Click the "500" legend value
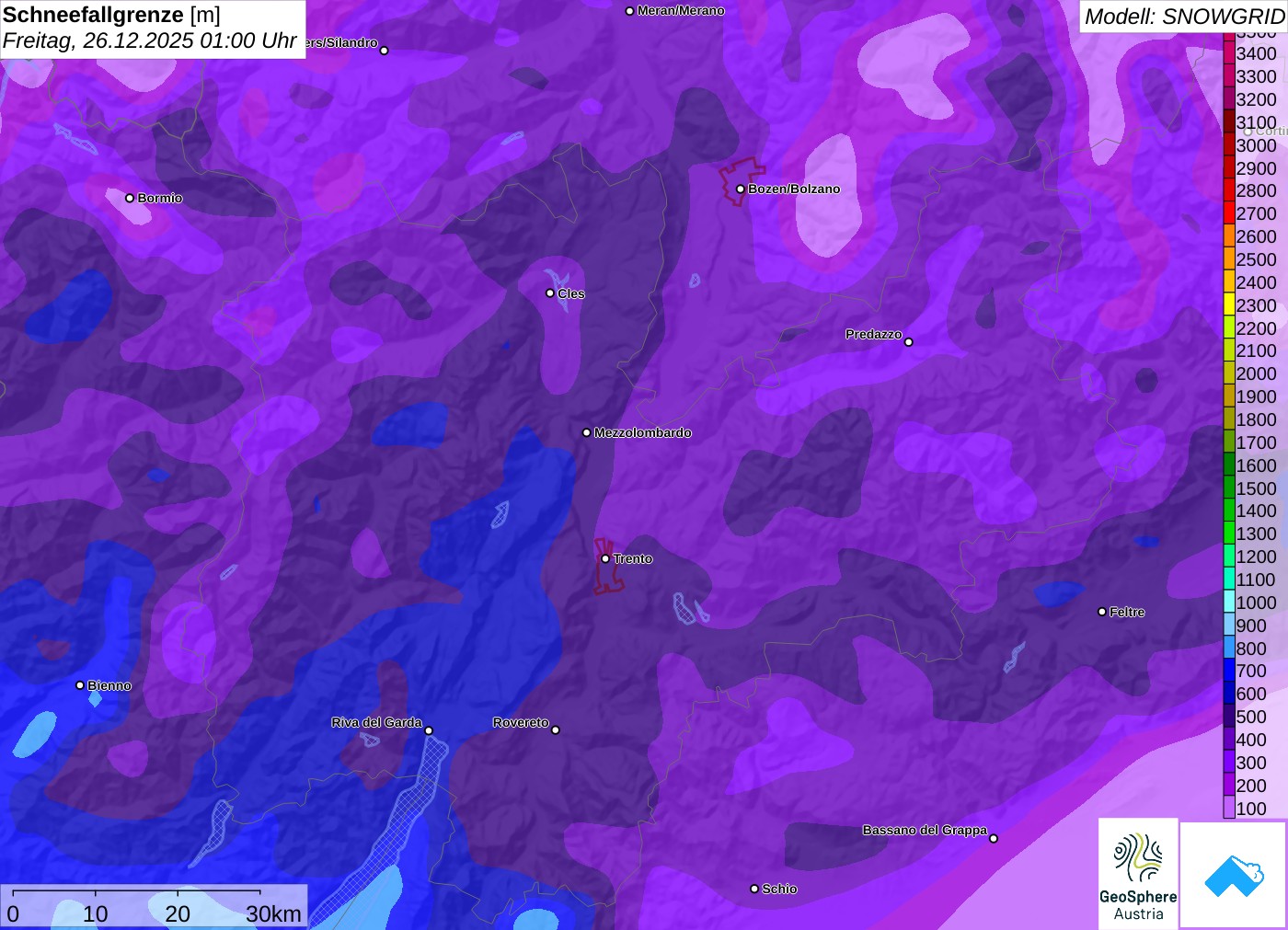 [1251, 717]
